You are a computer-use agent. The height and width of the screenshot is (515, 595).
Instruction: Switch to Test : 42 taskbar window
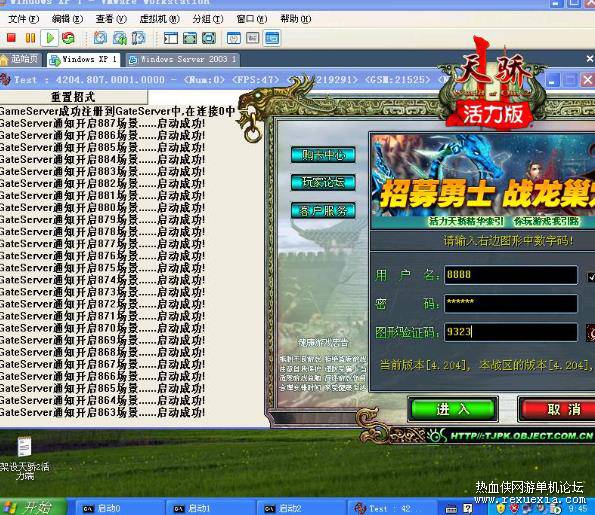393,508
